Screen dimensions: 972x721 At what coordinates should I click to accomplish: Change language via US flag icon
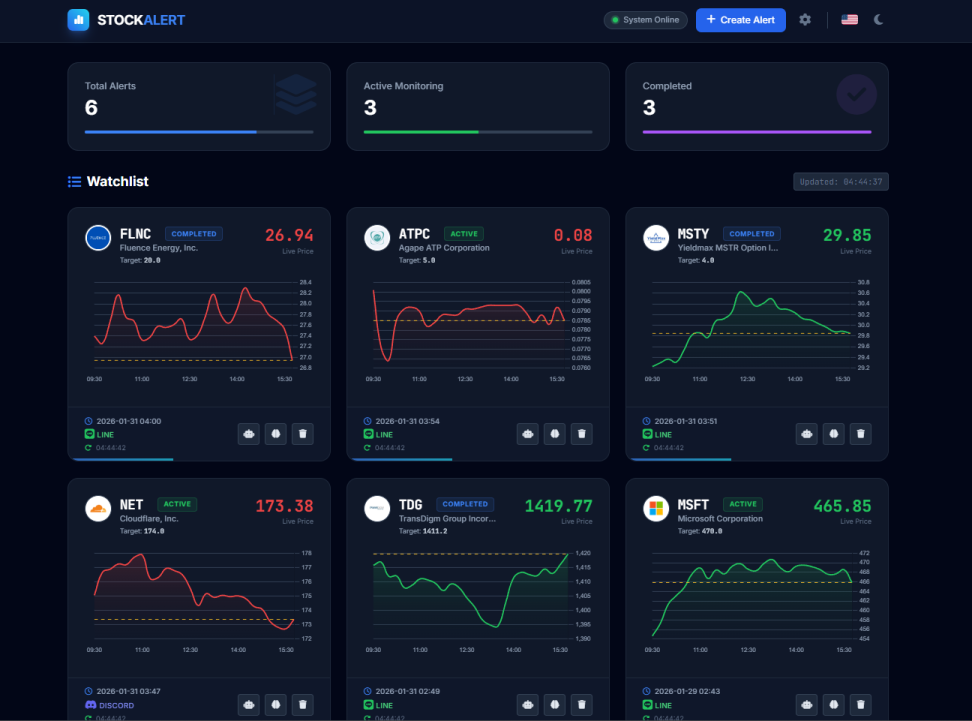[x=849, y=20]
